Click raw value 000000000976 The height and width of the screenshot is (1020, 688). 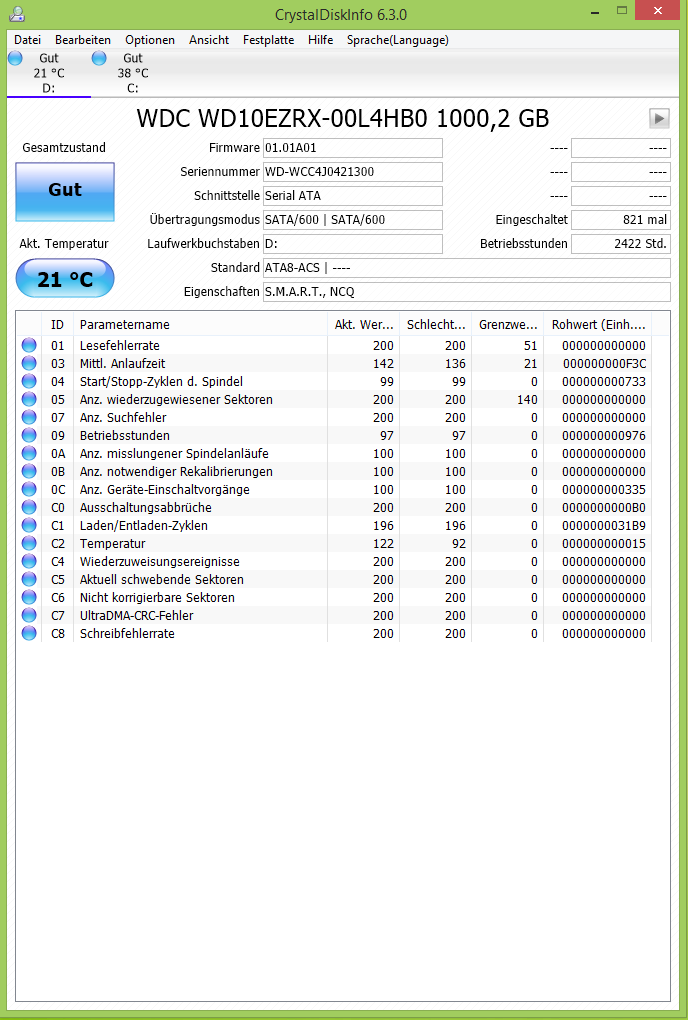click(604, 436)
